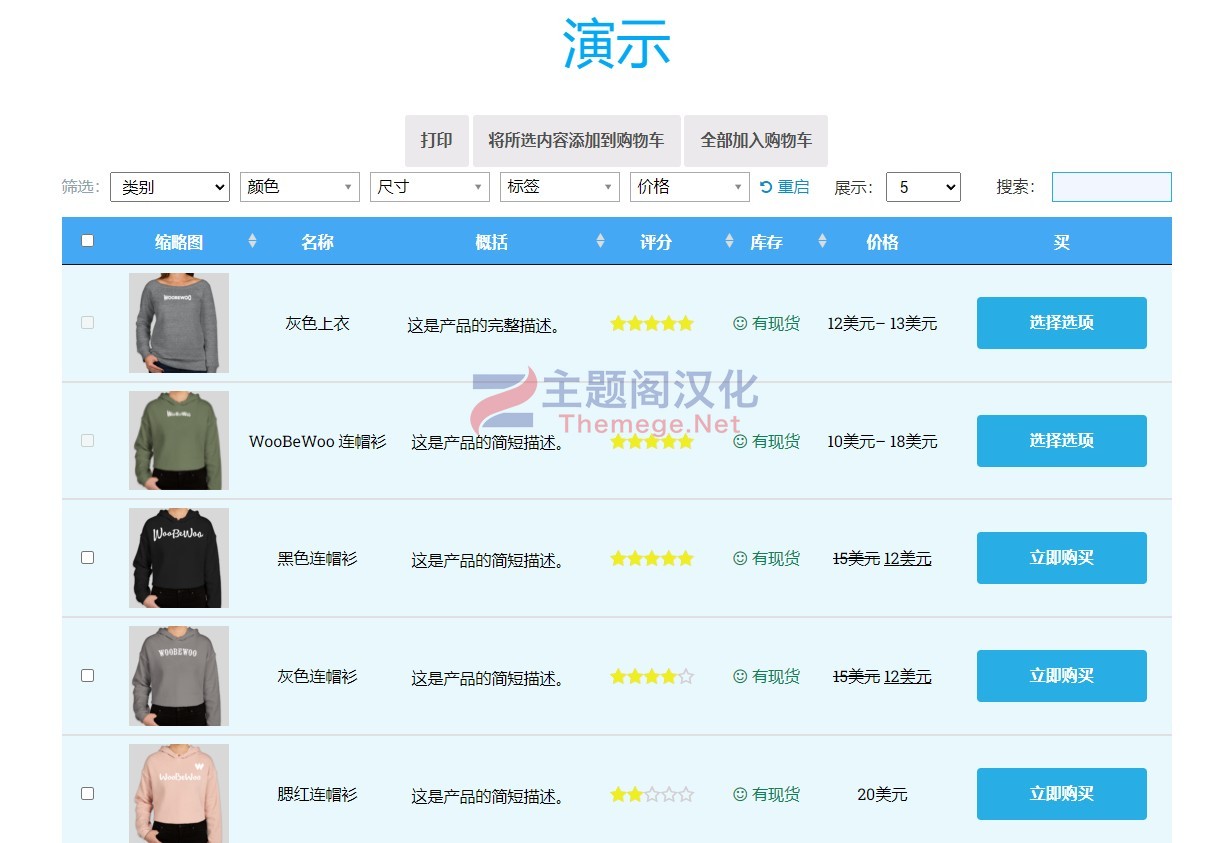
Task: Click the 名称 column header
Action: tap(317, 242)
